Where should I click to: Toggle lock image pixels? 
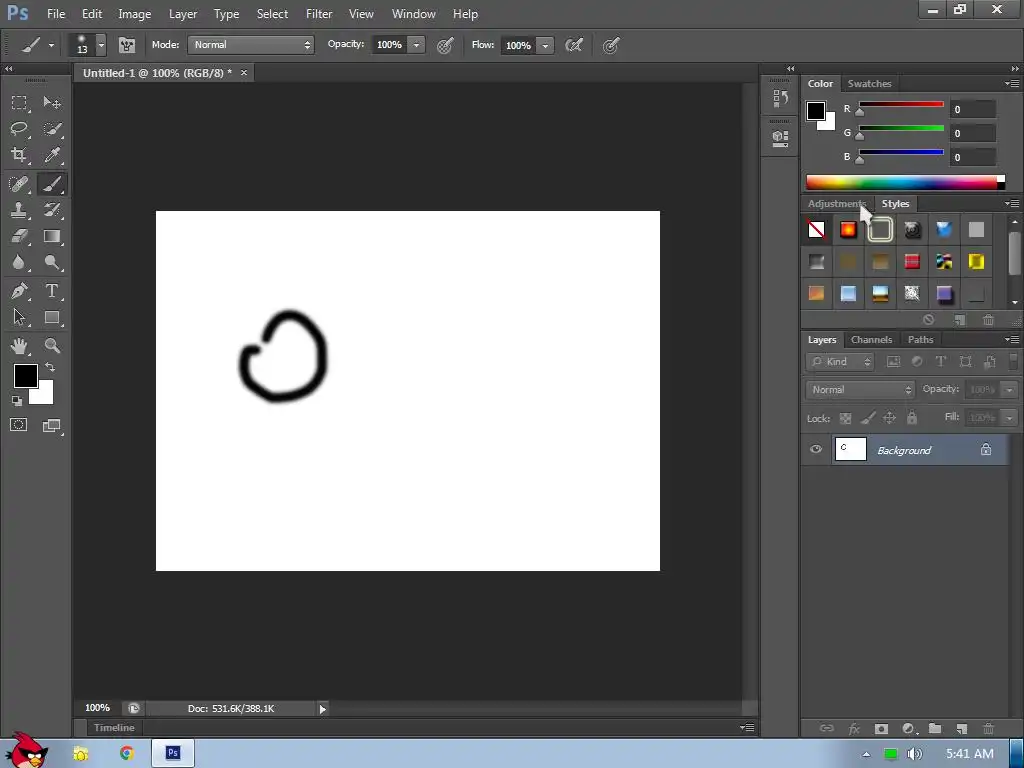click(x=868, y=418)
